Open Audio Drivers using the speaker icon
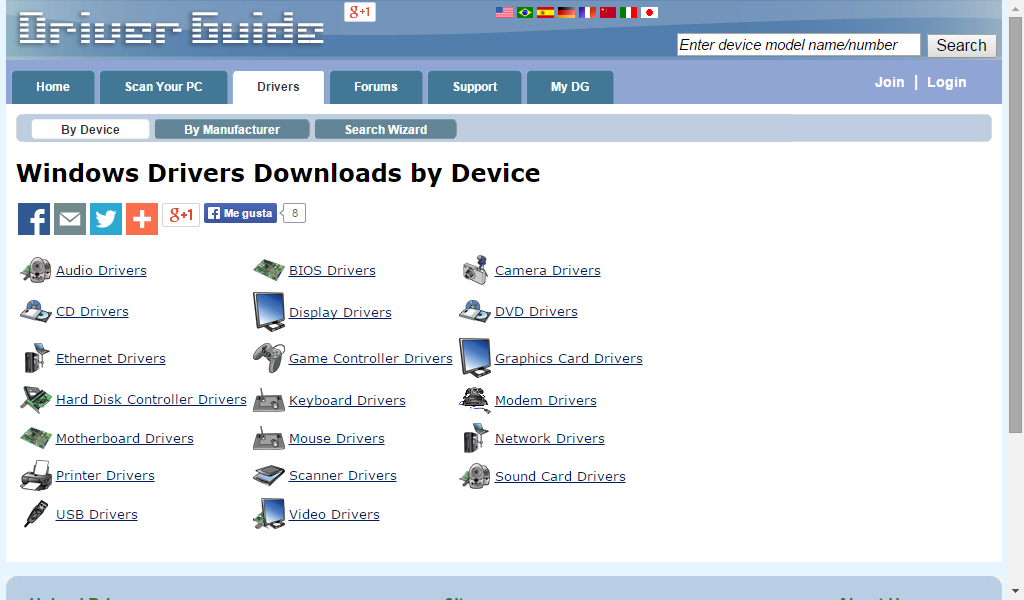1024x600 pixels. click(36, 269)
